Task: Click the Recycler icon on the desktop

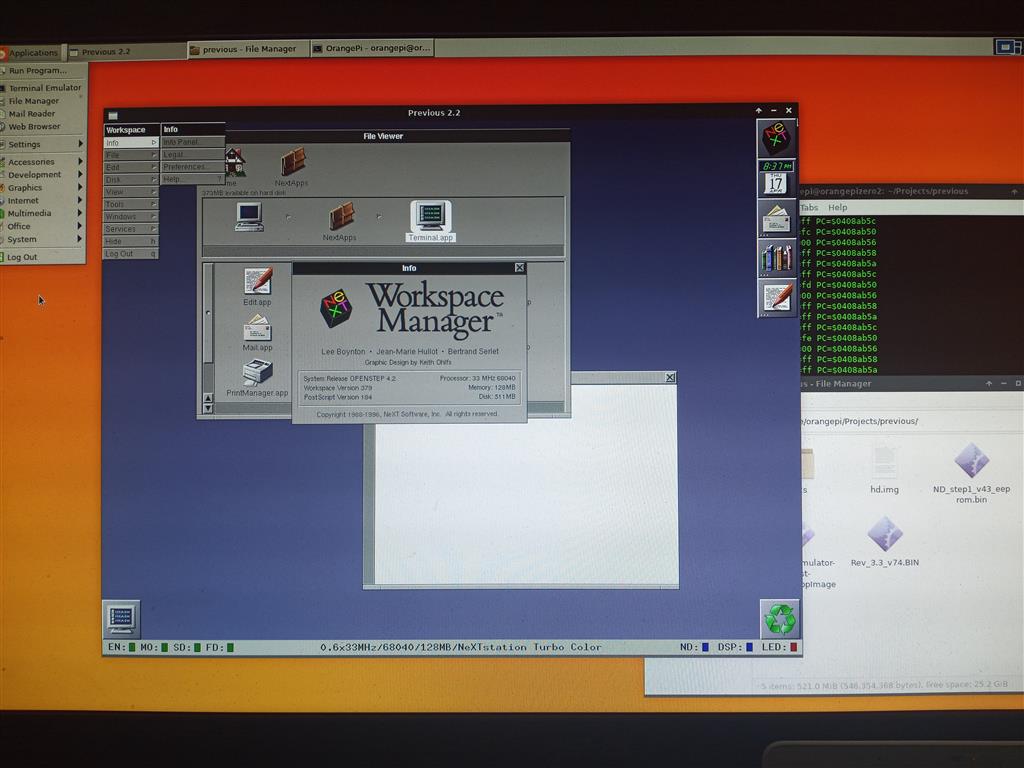Action: click(x=779, y=619)
